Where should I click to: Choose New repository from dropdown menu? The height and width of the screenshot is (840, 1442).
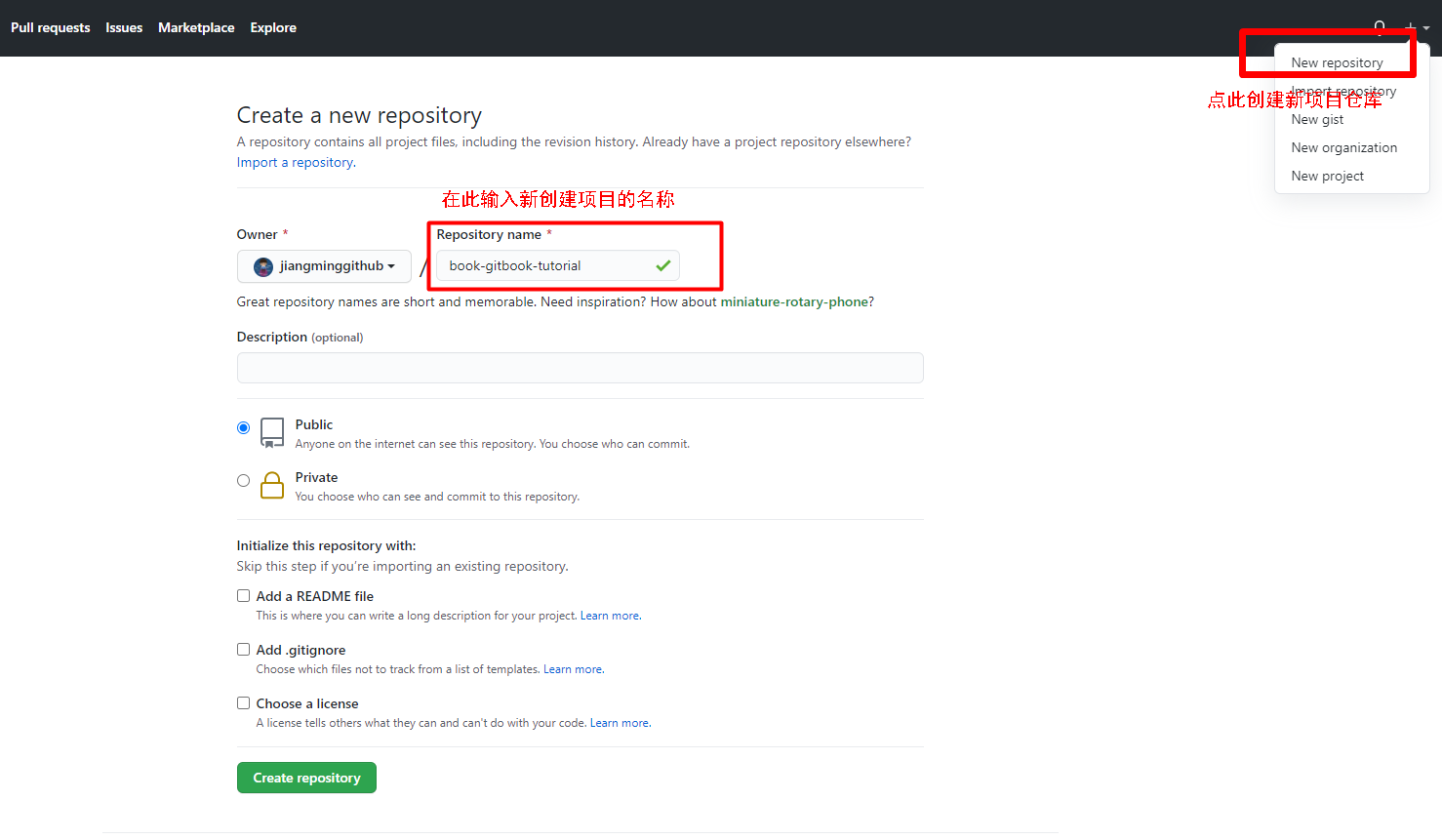tap(1337, 62)
